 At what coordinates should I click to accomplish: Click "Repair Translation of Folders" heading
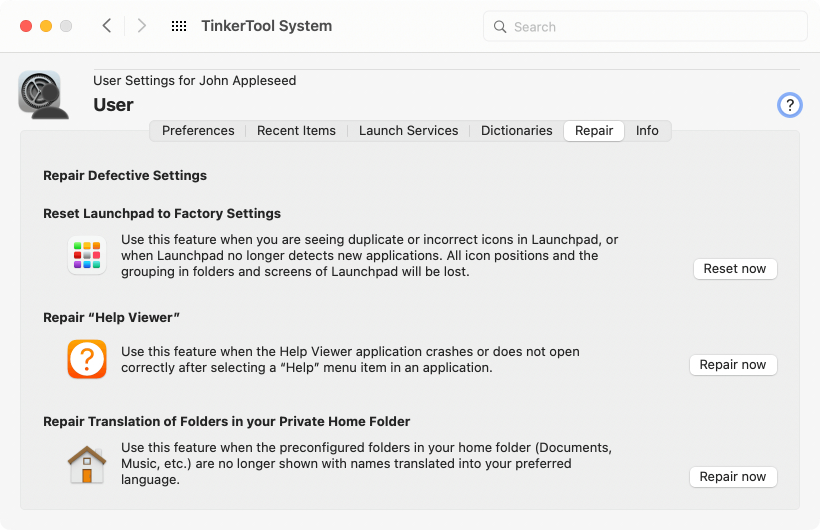click(x=226, y=422)
